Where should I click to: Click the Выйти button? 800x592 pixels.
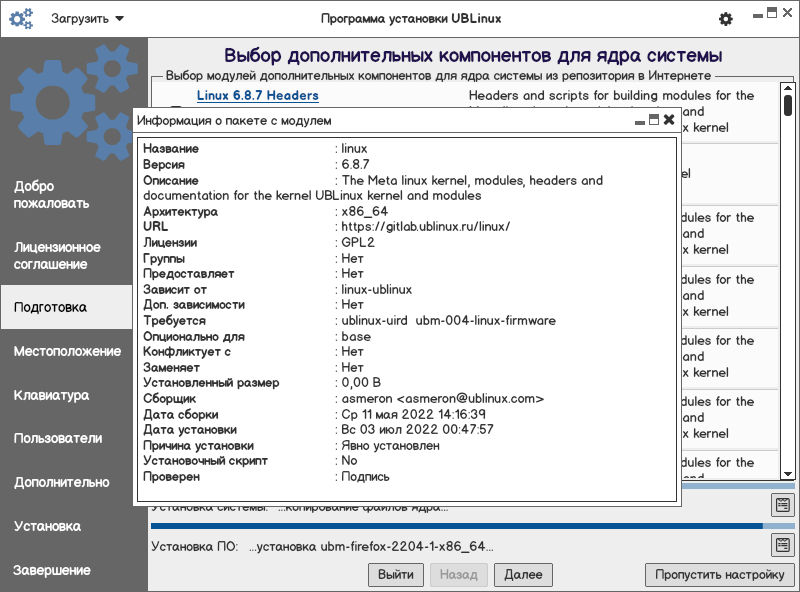396,575
